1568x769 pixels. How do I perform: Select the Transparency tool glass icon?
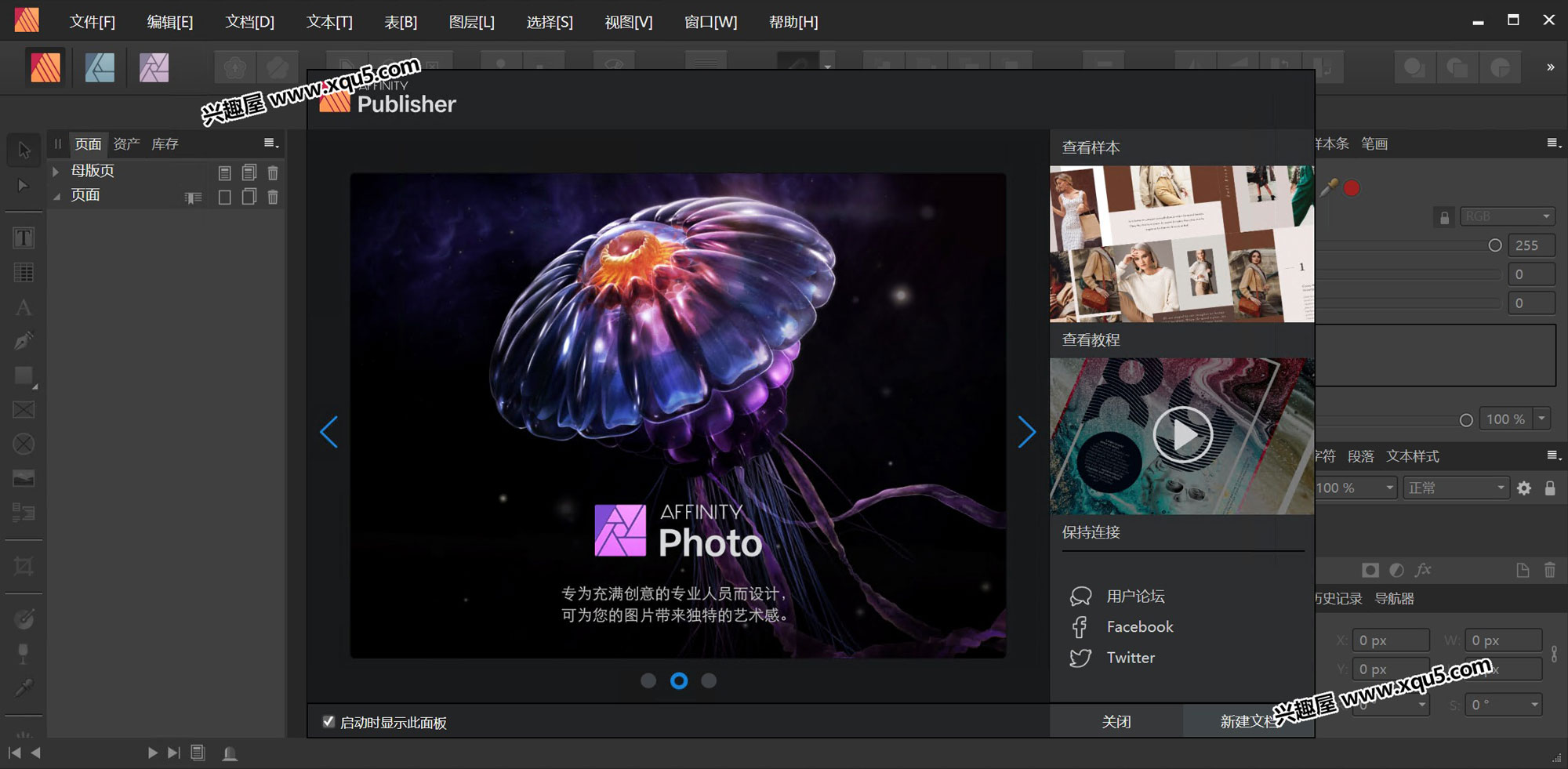pos(24,653)
